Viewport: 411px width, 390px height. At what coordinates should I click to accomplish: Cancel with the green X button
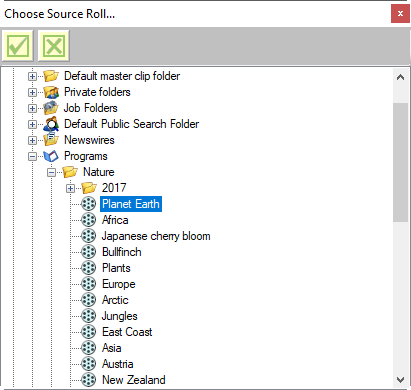point(54,46)
